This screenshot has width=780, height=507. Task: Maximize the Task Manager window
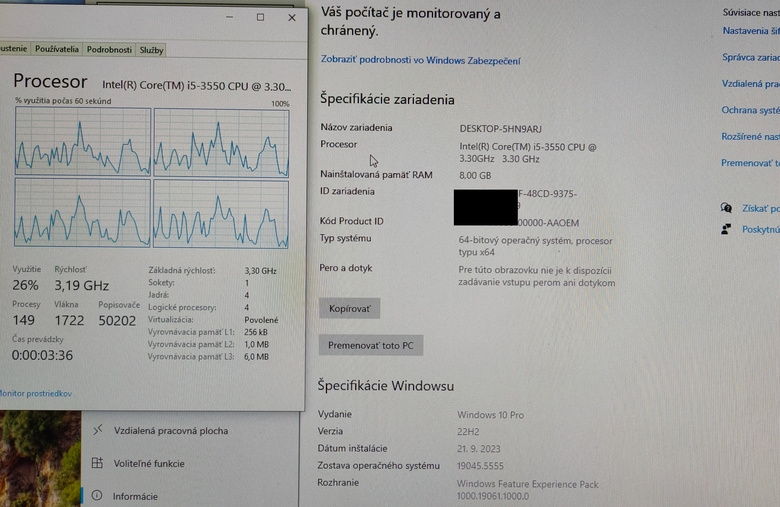(x=260, y=17)
